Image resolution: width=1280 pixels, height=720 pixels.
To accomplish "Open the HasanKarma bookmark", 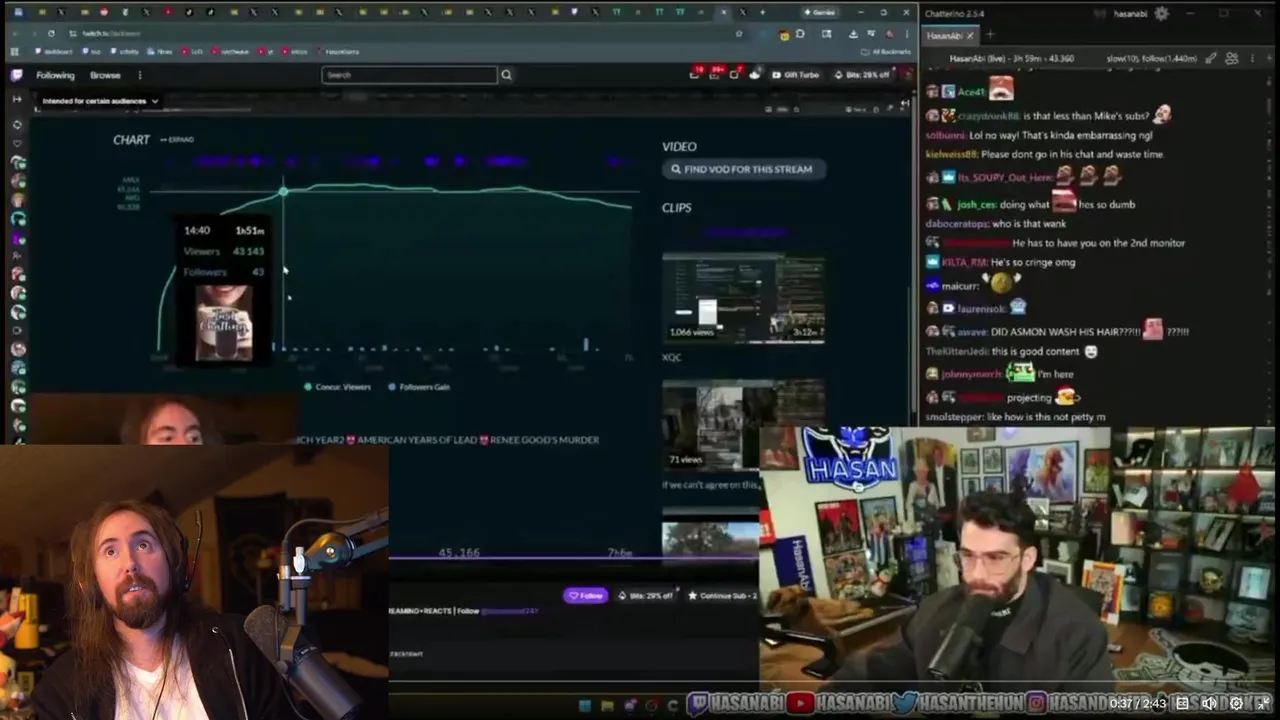I will pos(338,52).
